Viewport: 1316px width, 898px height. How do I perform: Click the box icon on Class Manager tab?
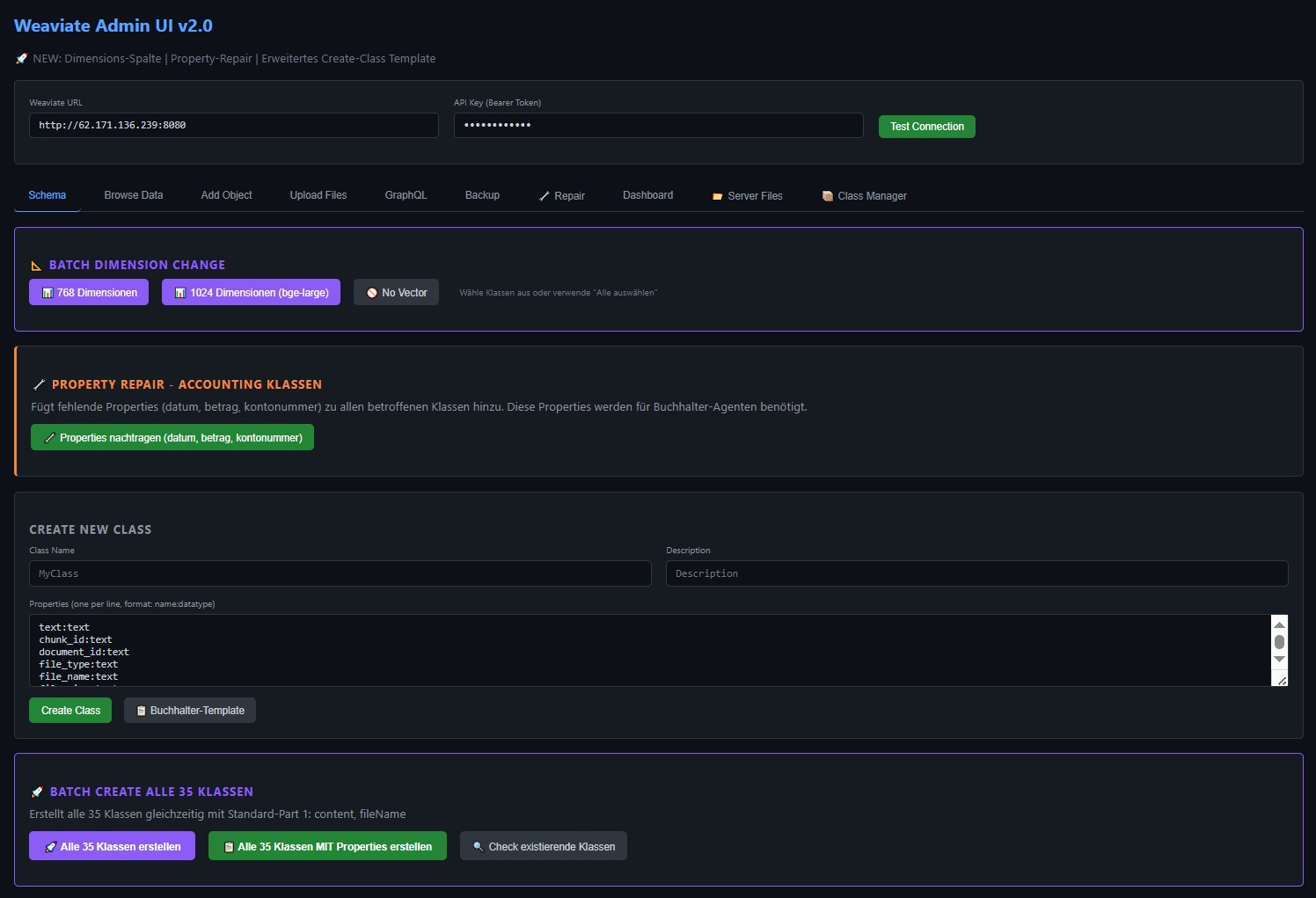pos(828,196)
